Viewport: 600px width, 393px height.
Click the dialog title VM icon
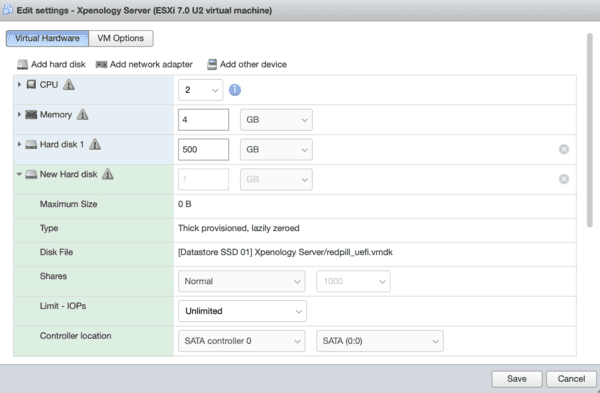7,10
